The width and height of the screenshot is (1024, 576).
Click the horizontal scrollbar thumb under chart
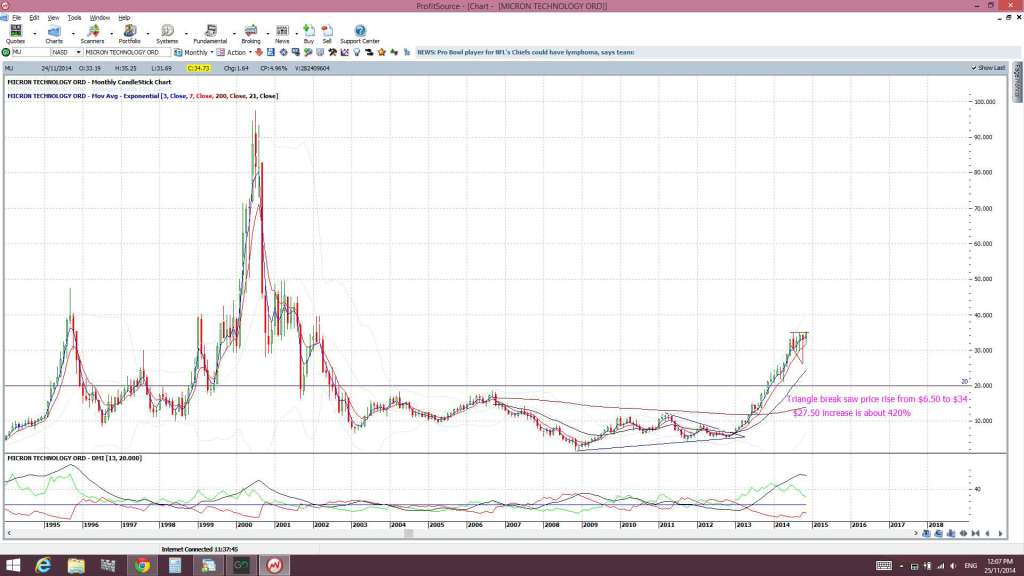(x=409, y=534)
